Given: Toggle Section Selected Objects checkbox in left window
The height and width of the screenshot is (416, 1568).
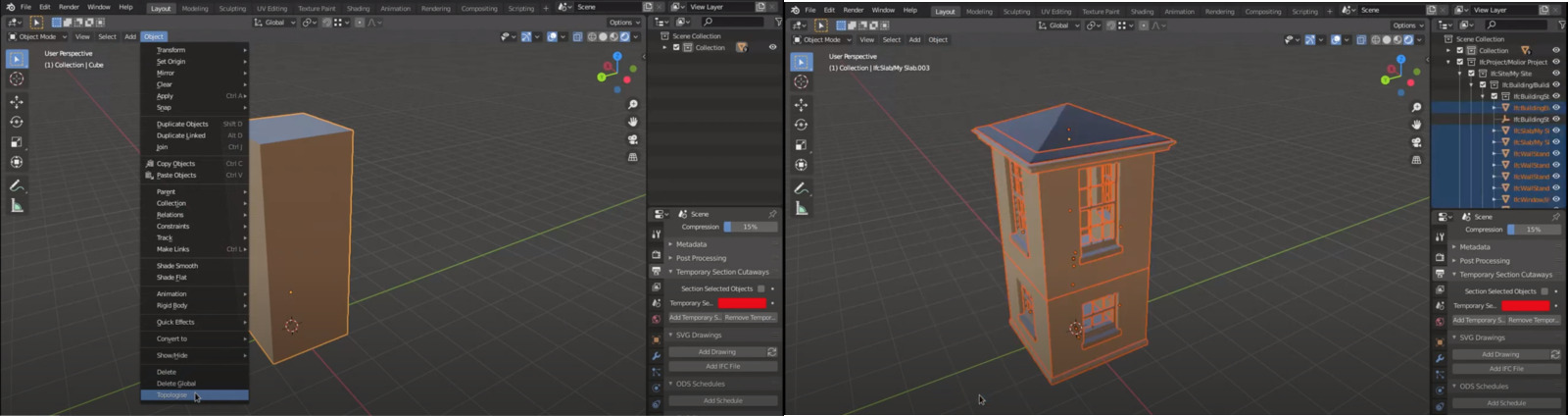Looking at the screenshot, I should [761, 288].
